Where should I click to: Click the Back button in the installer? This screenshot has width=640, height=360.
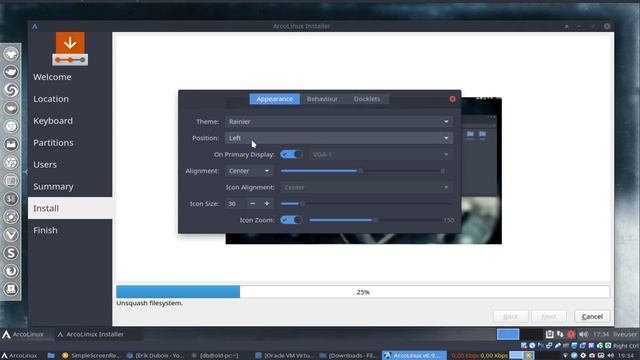(511, 316)
